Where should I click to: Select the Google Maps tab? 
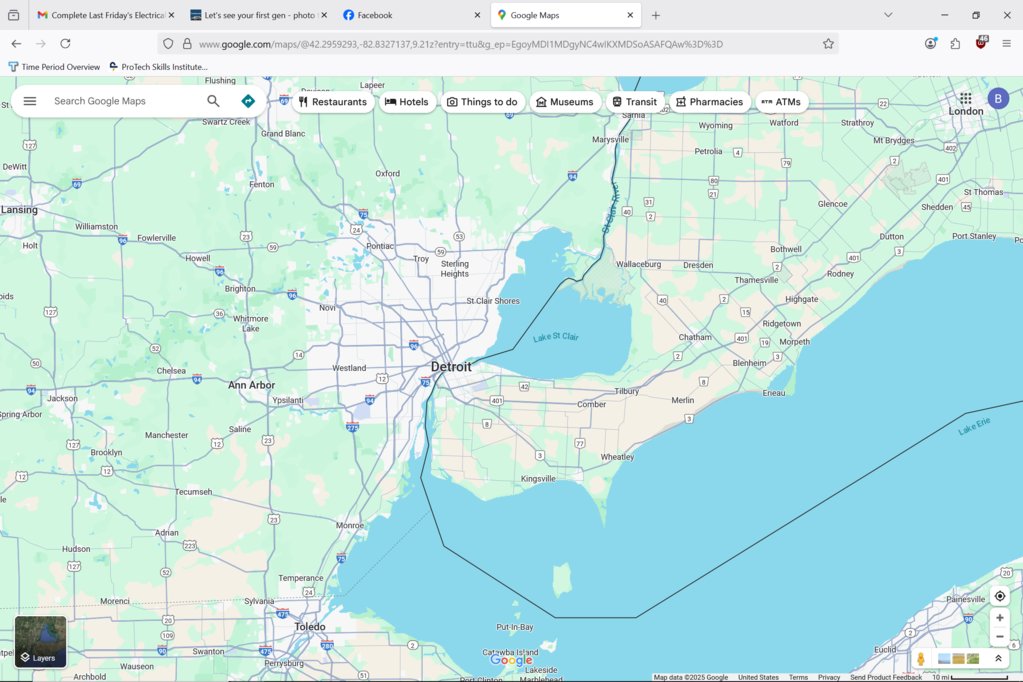(566, 15)
